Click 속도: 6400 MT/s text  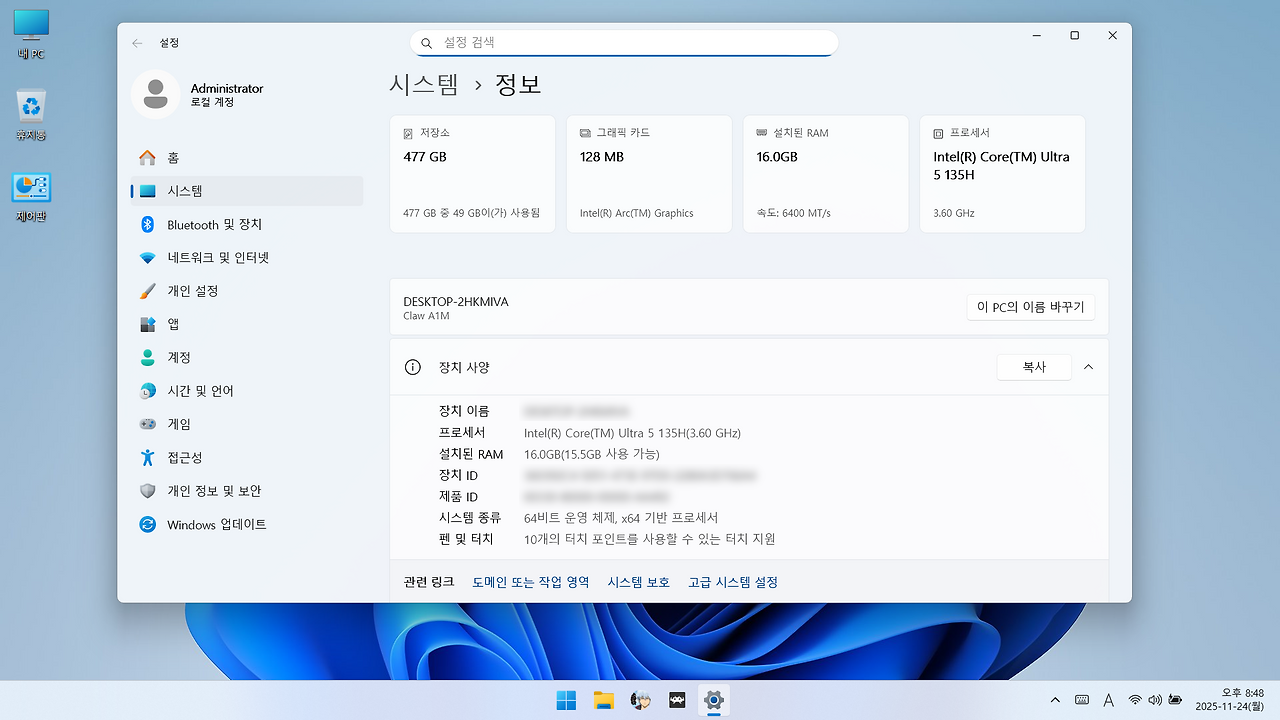(794, 213)
